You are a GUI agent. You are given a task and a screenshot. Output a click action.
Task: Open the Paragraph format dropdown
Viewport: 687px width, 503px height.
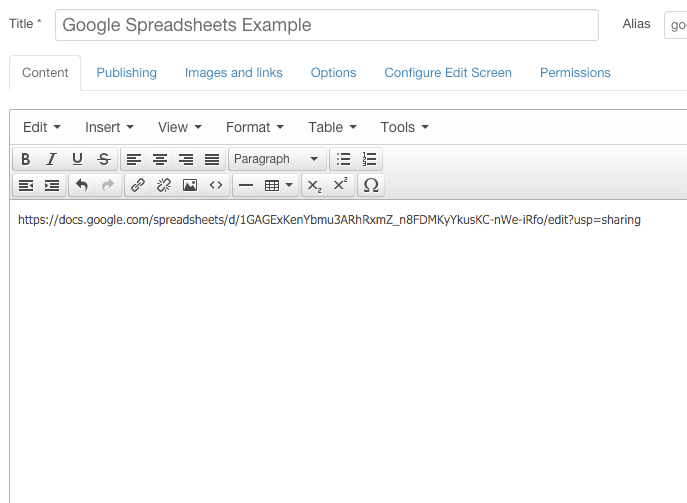tap(277, 159)
